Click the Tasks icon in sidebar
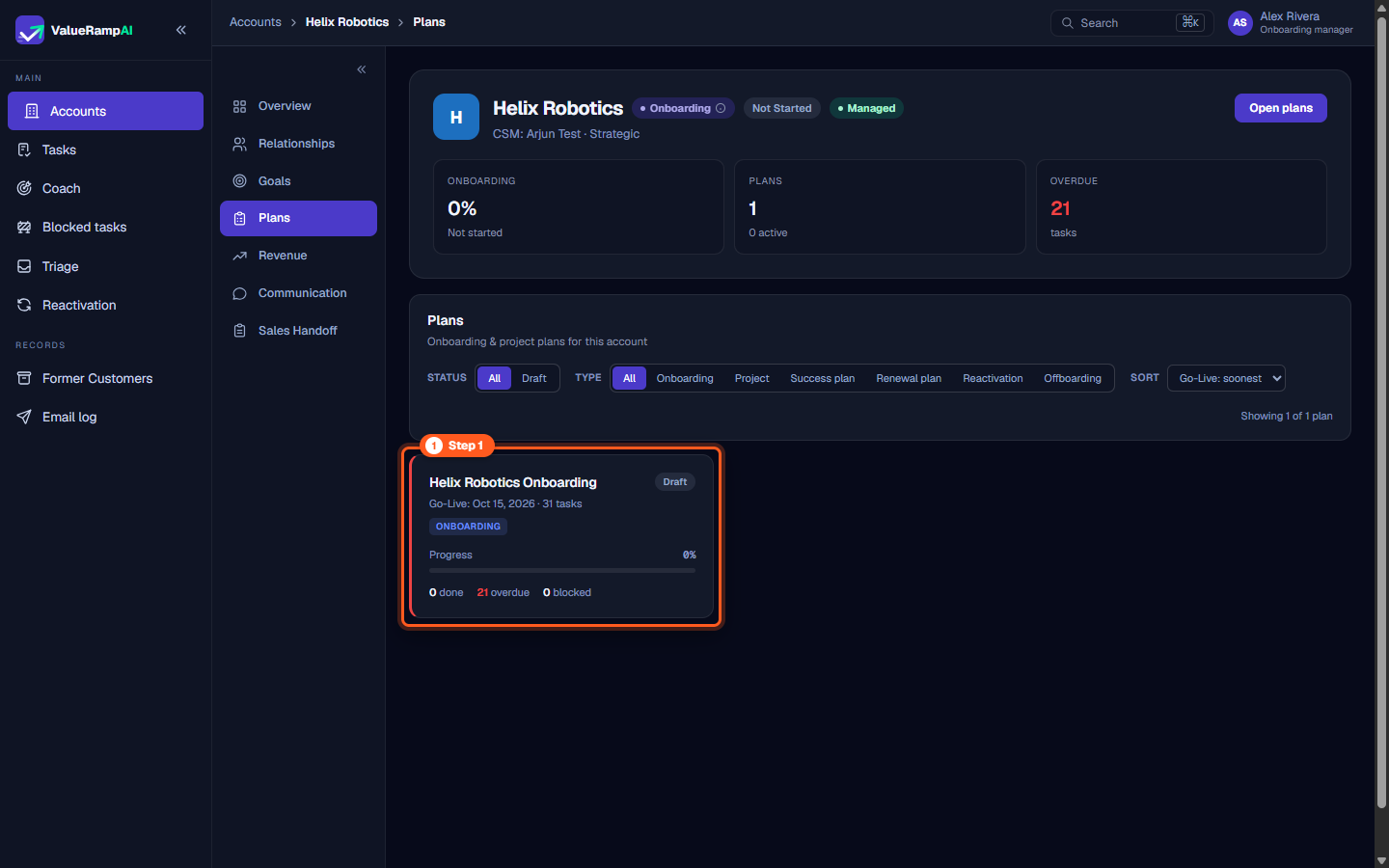 [x=24, y=149]
